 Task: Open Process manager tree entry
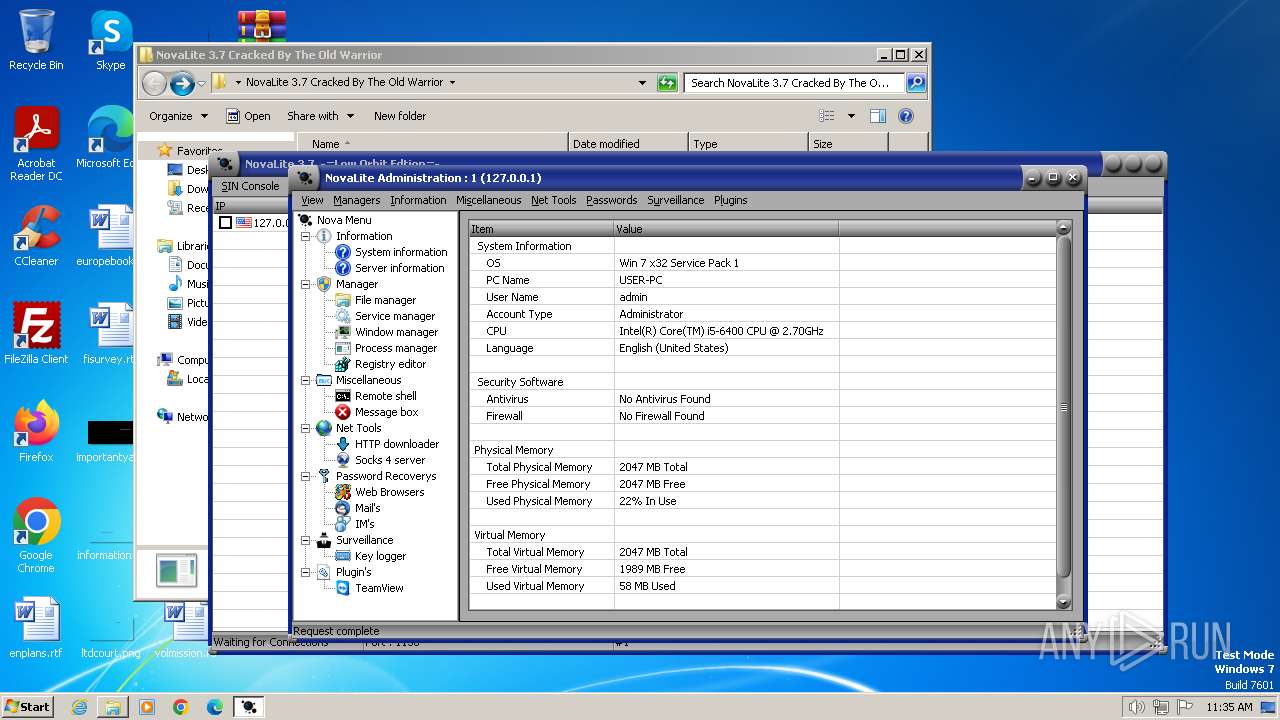[395, 348]
